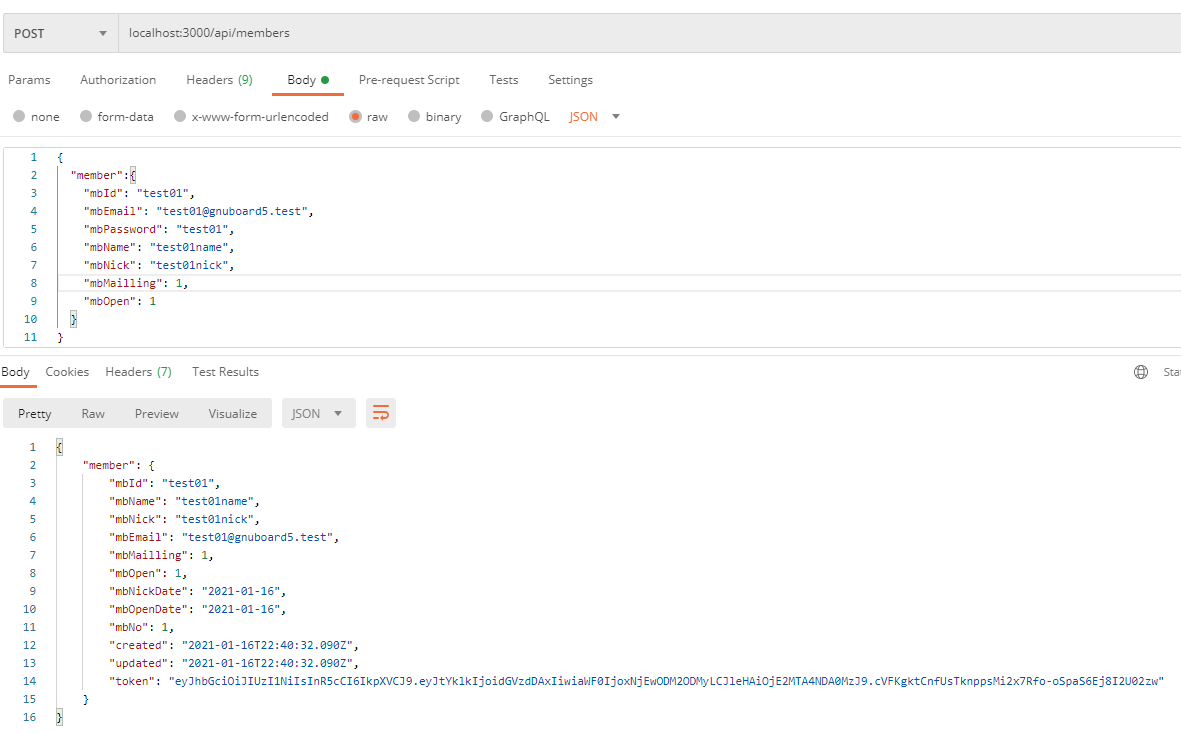
Task: Expand the request body JSON format dropdown
Action: pyautogui.click(x=595, y=117)
